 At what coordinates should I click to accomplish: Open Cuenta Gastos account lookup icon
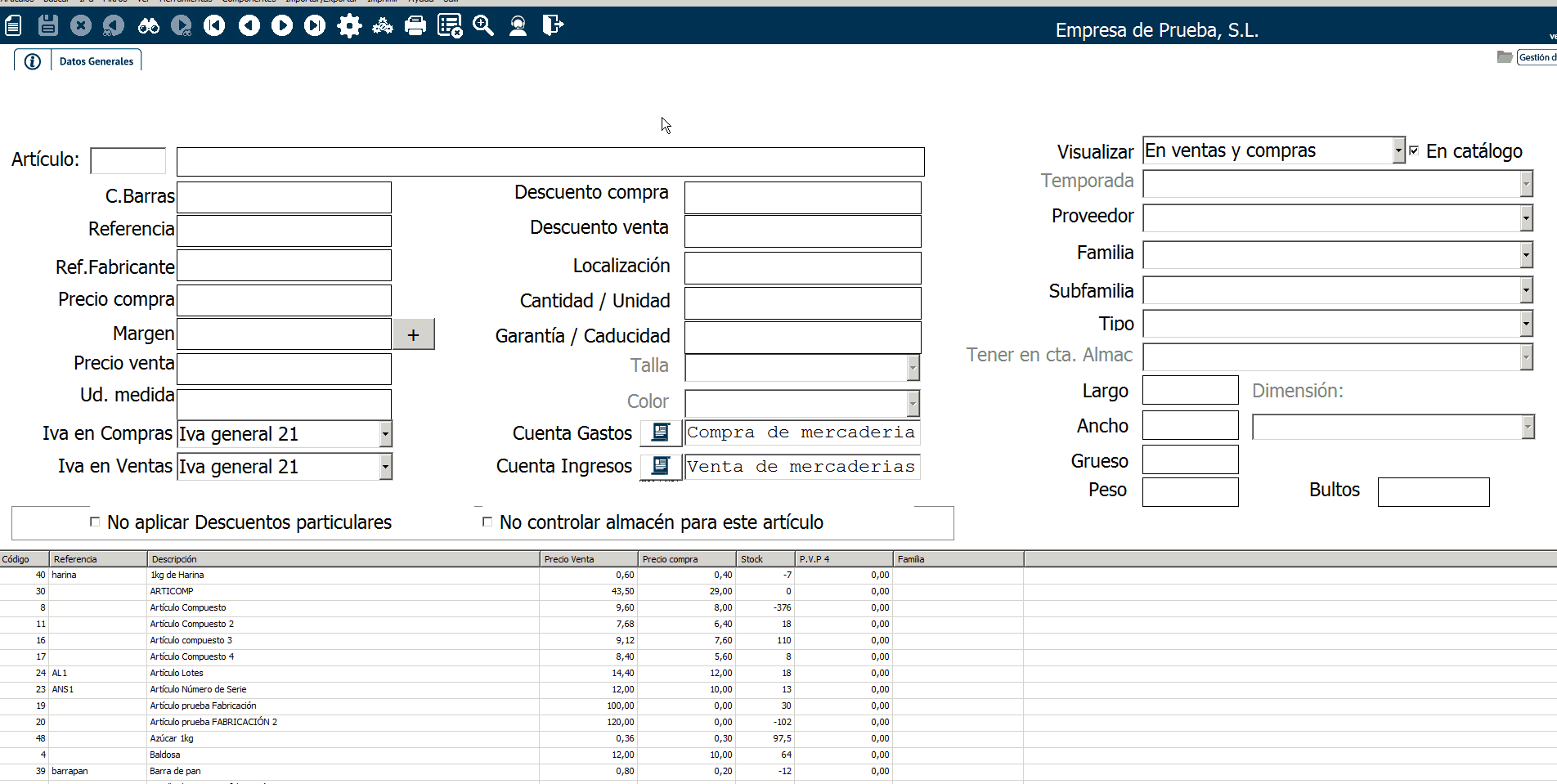pyautogui.click(x=660, y=432)
